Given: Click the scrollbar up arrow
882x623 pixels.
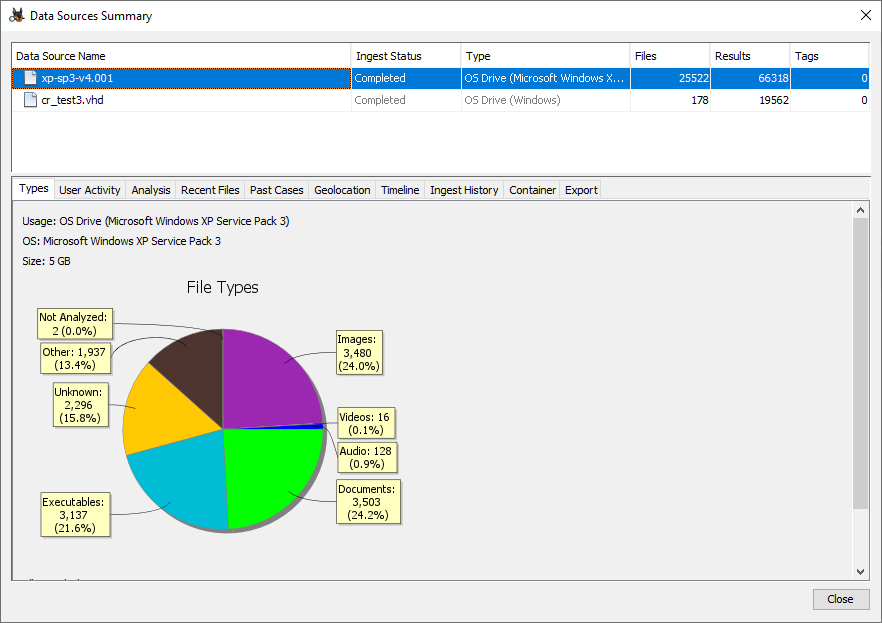Looking at the screenshot, I should (x=861, y=210).
